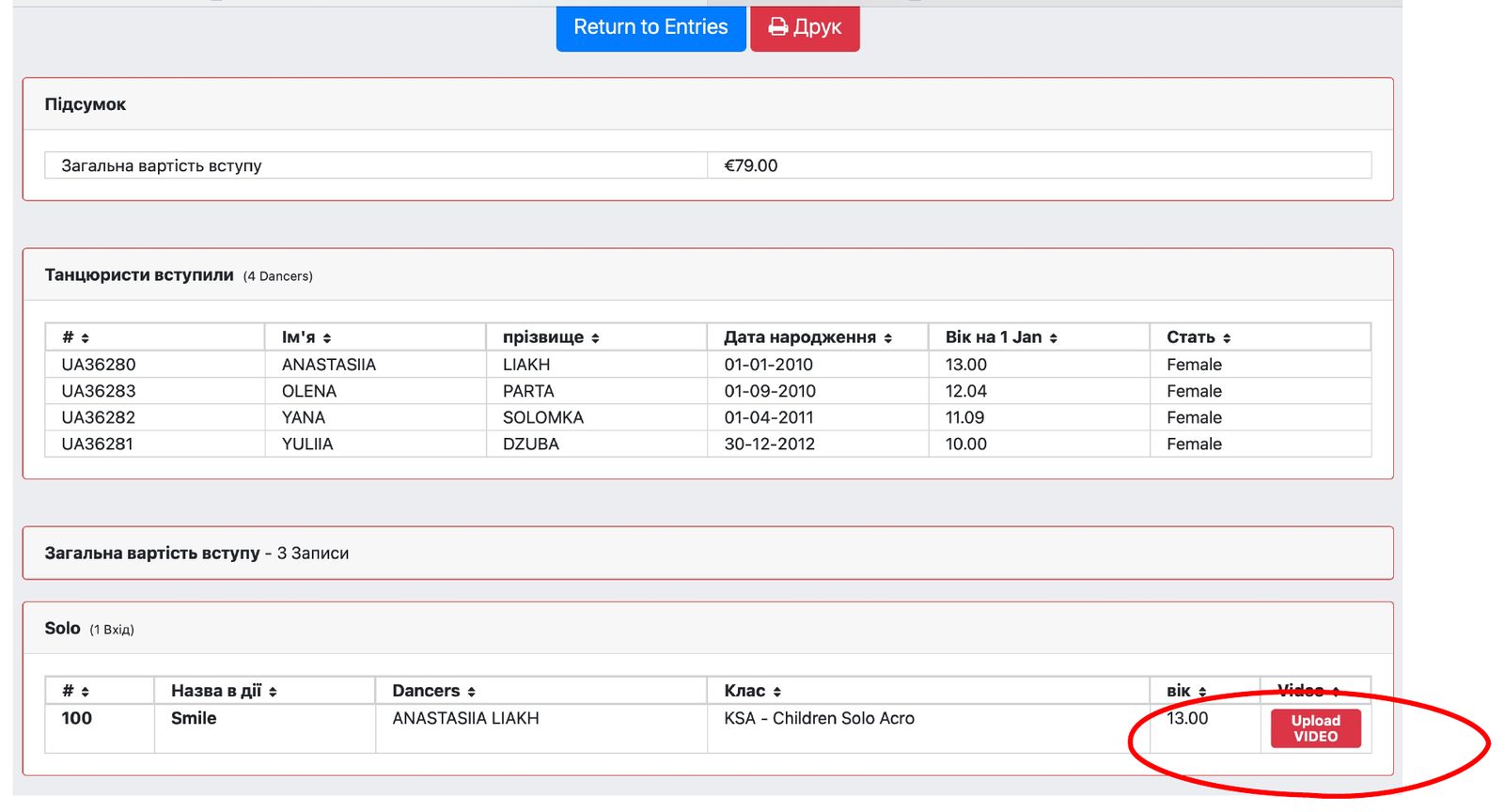Select dancer ID UA36281

98,444
